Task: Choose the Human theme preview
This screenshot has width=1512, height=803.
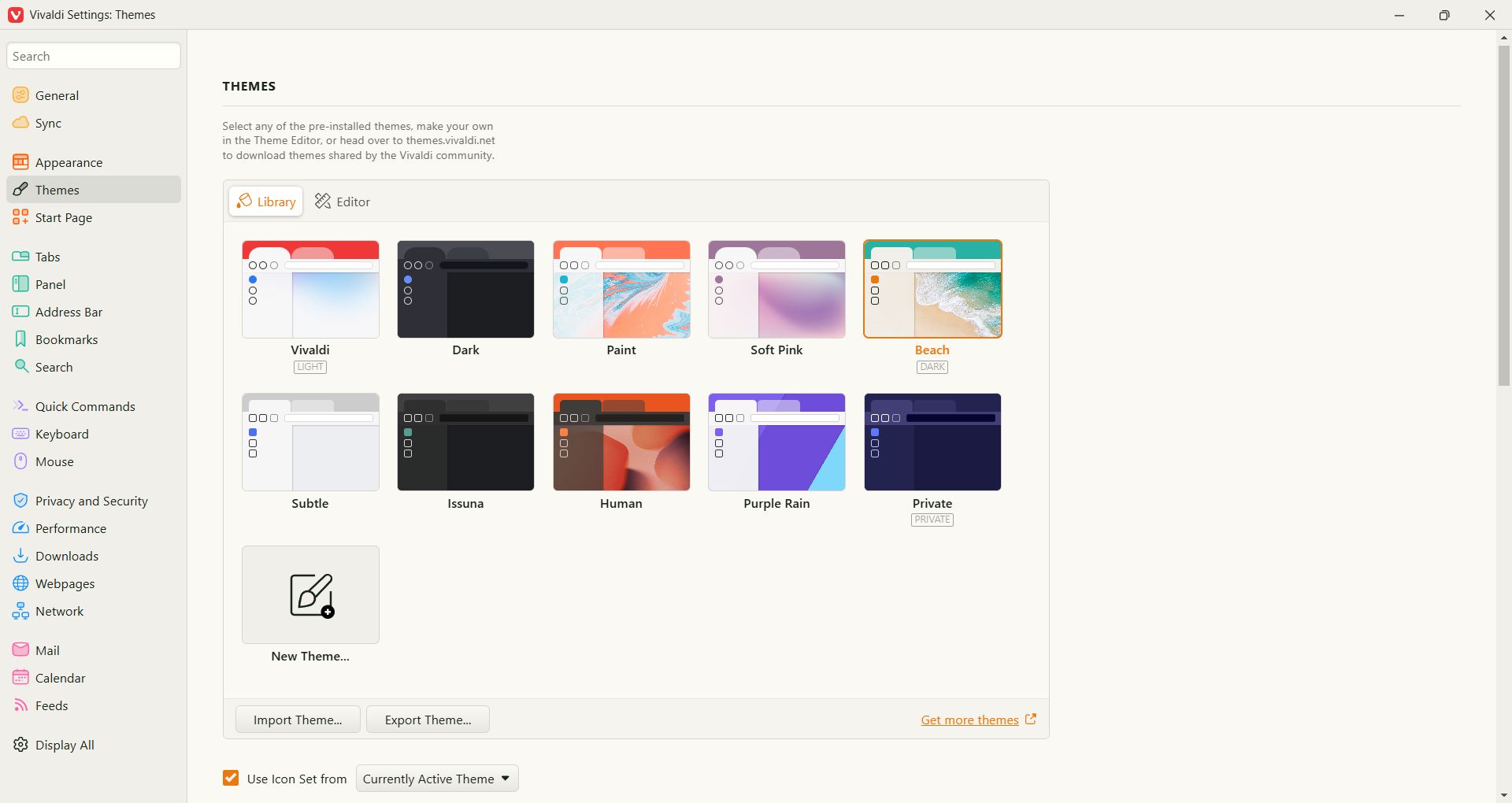Action: 621,442
